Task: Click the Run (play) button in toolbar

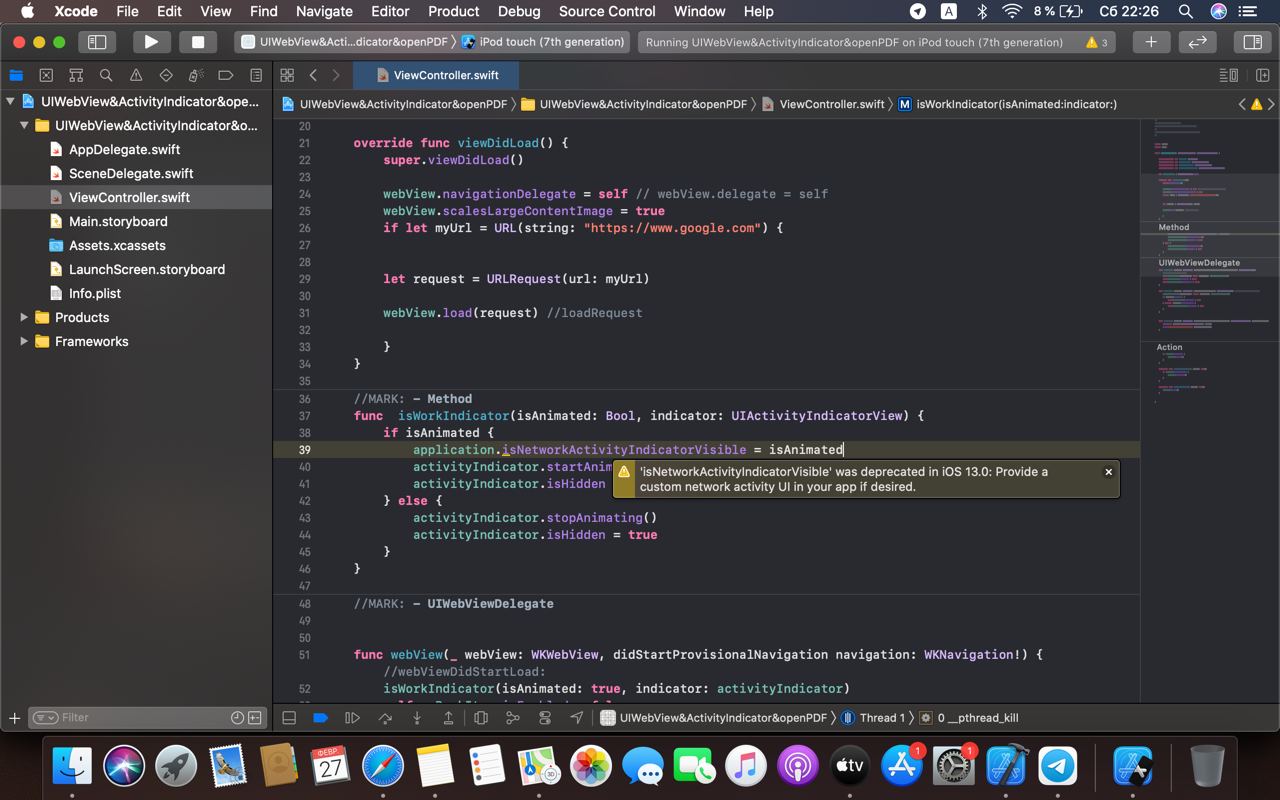Action: (151, 42)
